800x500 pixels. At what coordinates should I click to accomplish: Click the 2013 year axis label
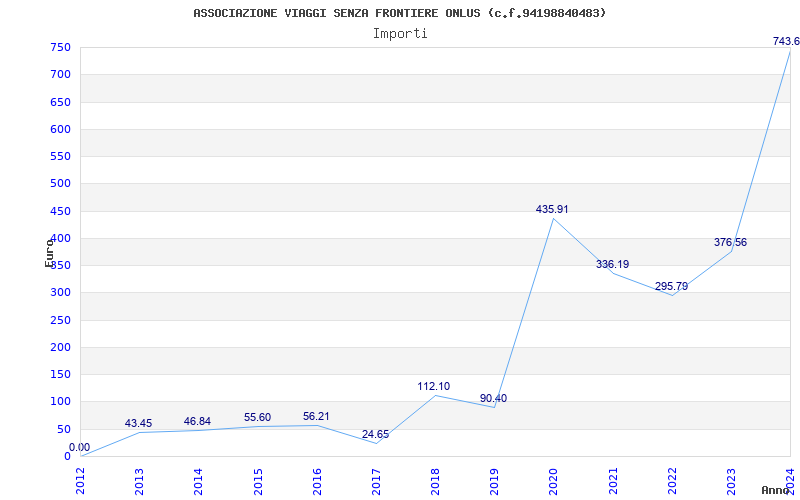(139, 480)
